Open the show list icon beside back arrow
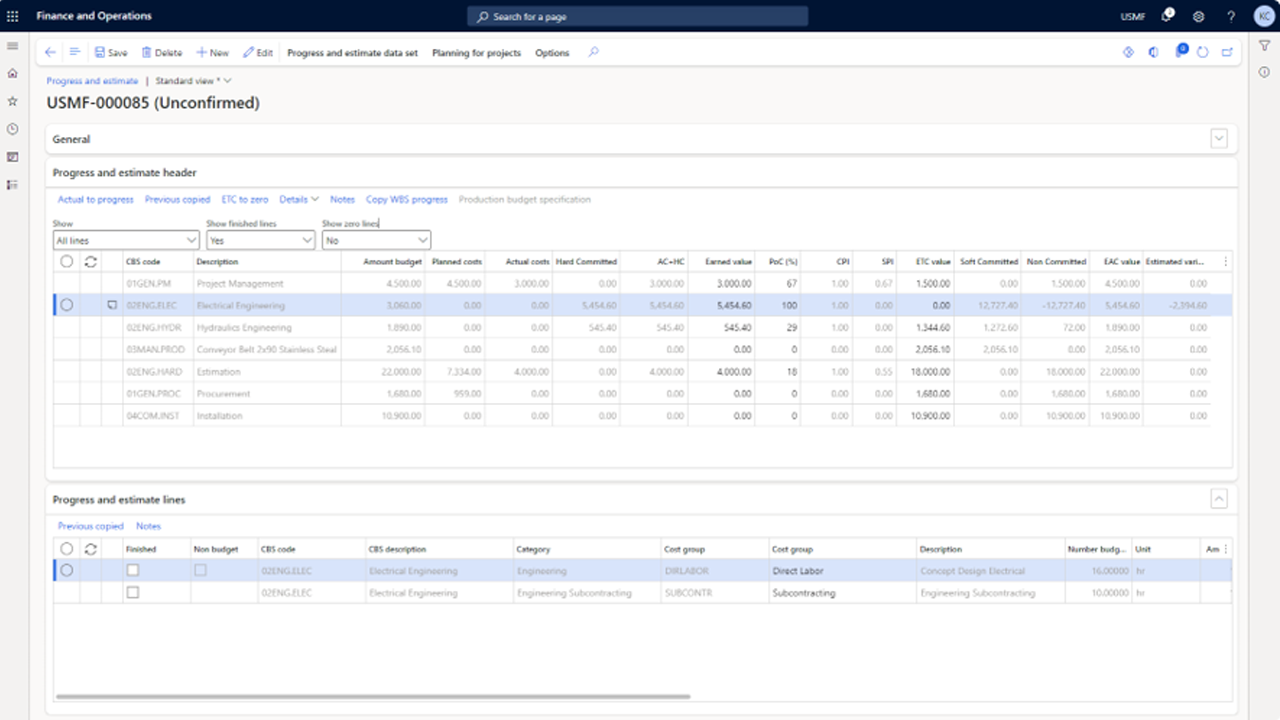The image size is (1280, 720). (74, 53)
